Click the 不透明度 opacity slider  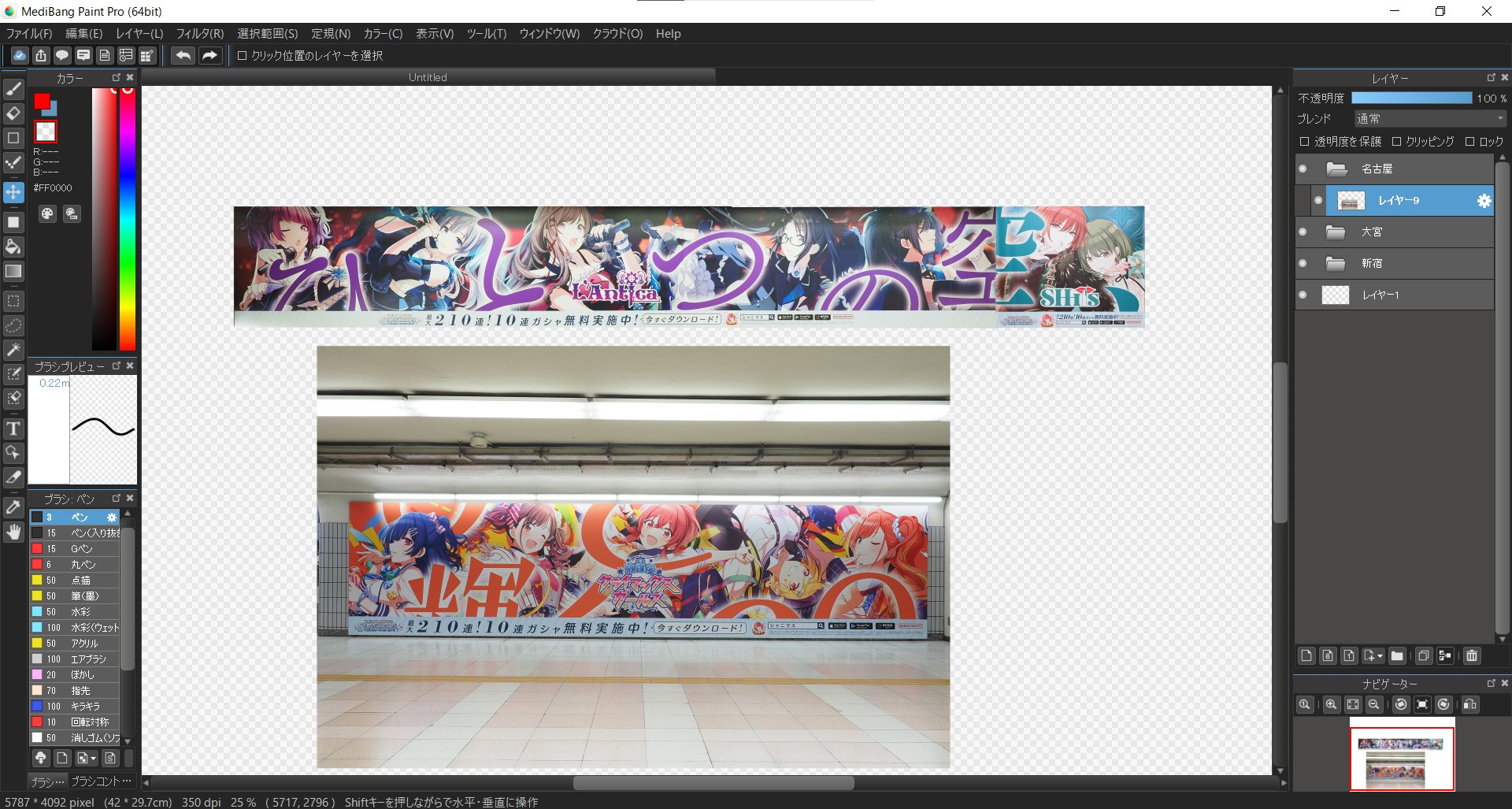coord(1412,98)
